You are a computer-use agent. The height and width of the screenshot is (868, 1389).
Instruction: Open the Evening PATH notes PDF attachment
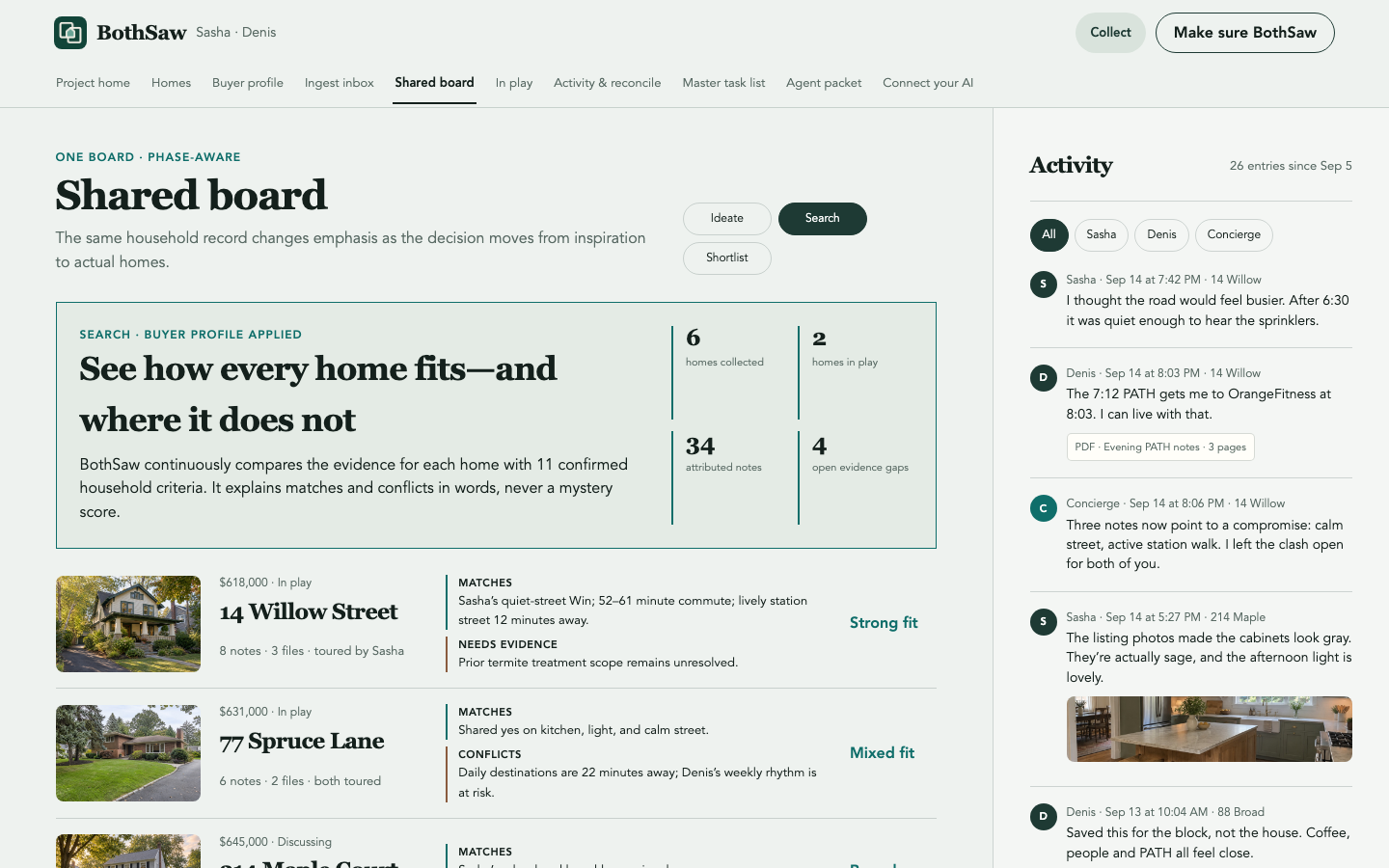pos(1160,448)
